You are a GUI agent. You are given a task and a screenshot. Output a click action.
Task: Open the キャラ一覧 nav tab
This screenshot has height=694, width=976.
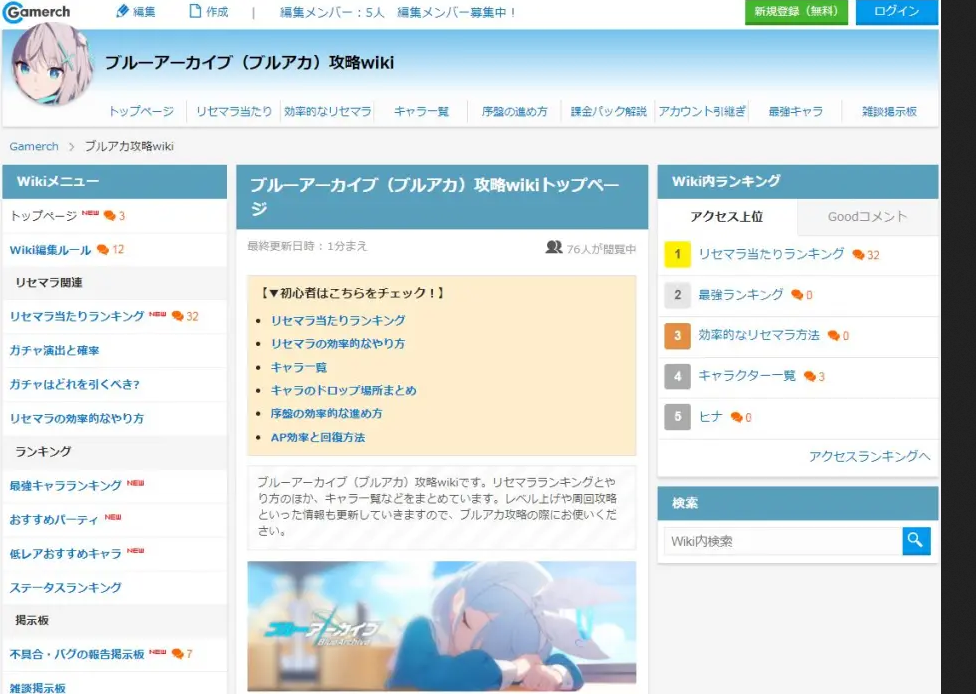421,111
